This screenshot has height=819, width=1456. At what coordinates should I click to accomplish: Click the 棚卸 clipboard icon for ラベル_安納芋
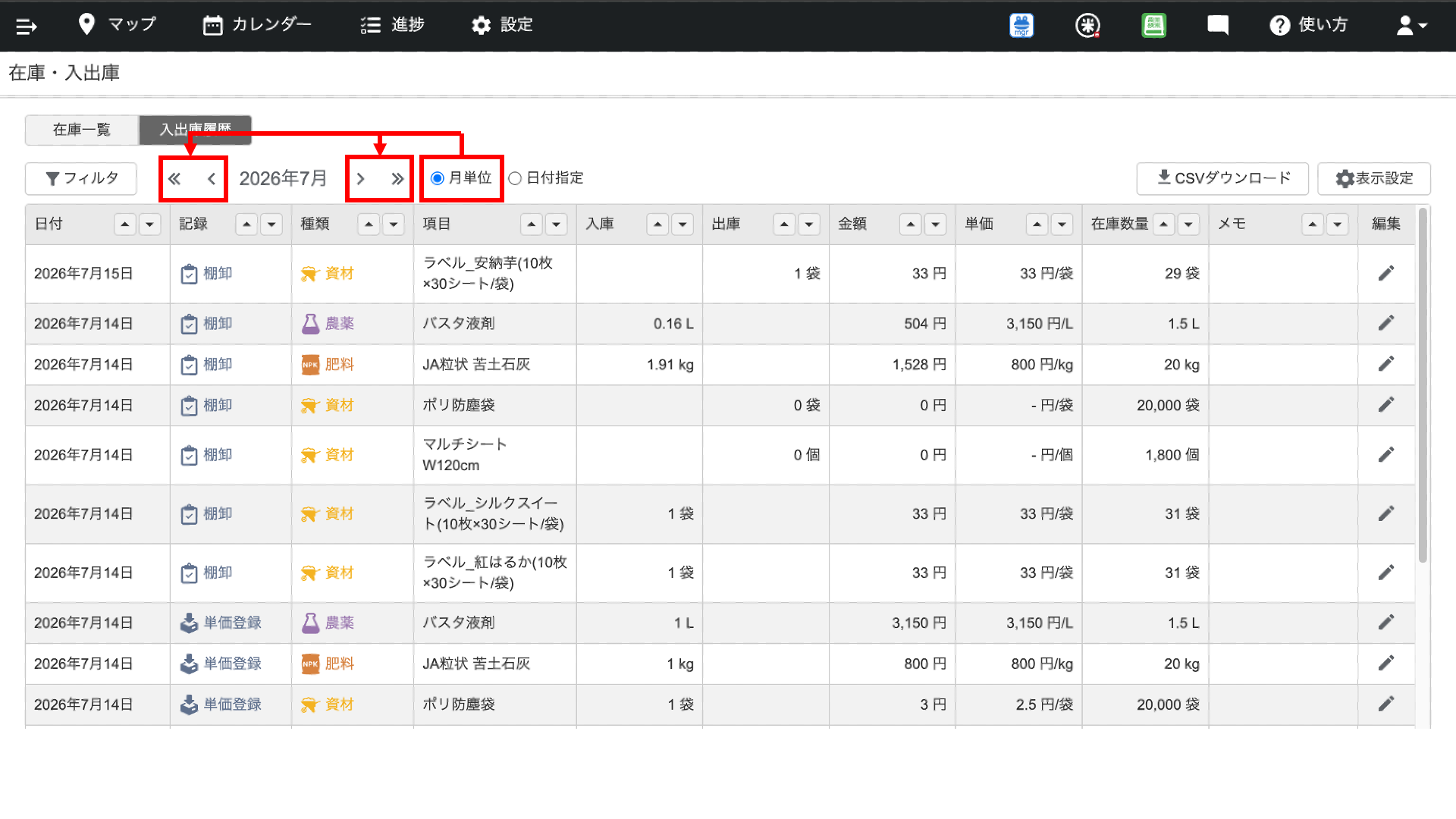189,274
